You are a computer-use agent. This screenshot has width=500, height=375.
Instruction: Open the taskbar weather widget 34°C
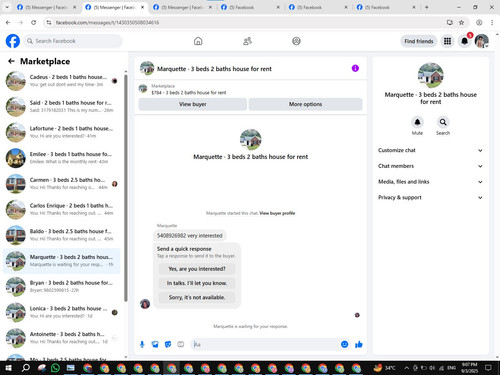(x=384, y=368)
